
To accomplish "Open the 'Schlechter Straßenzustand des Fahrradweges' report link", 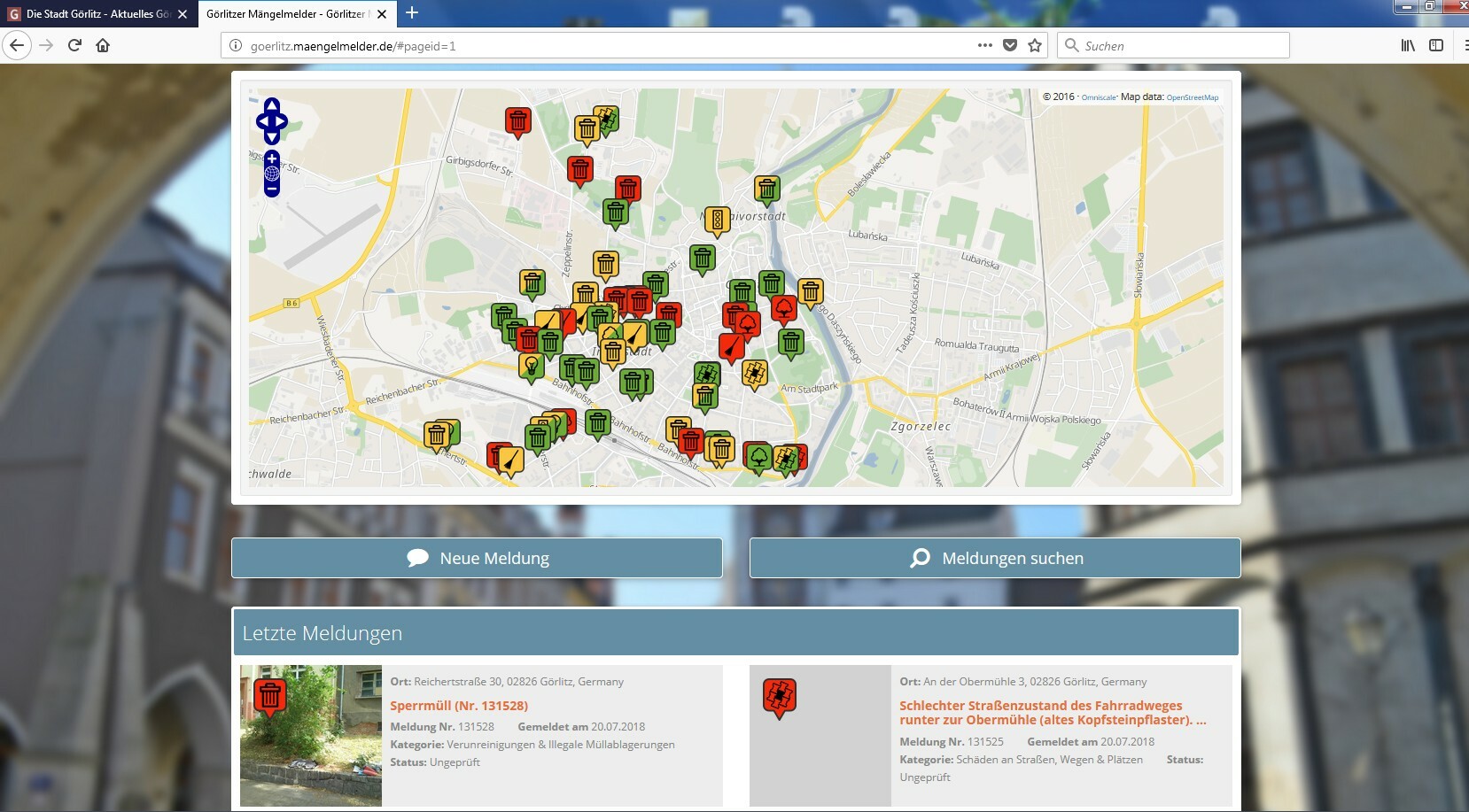I will point(1053,713).
